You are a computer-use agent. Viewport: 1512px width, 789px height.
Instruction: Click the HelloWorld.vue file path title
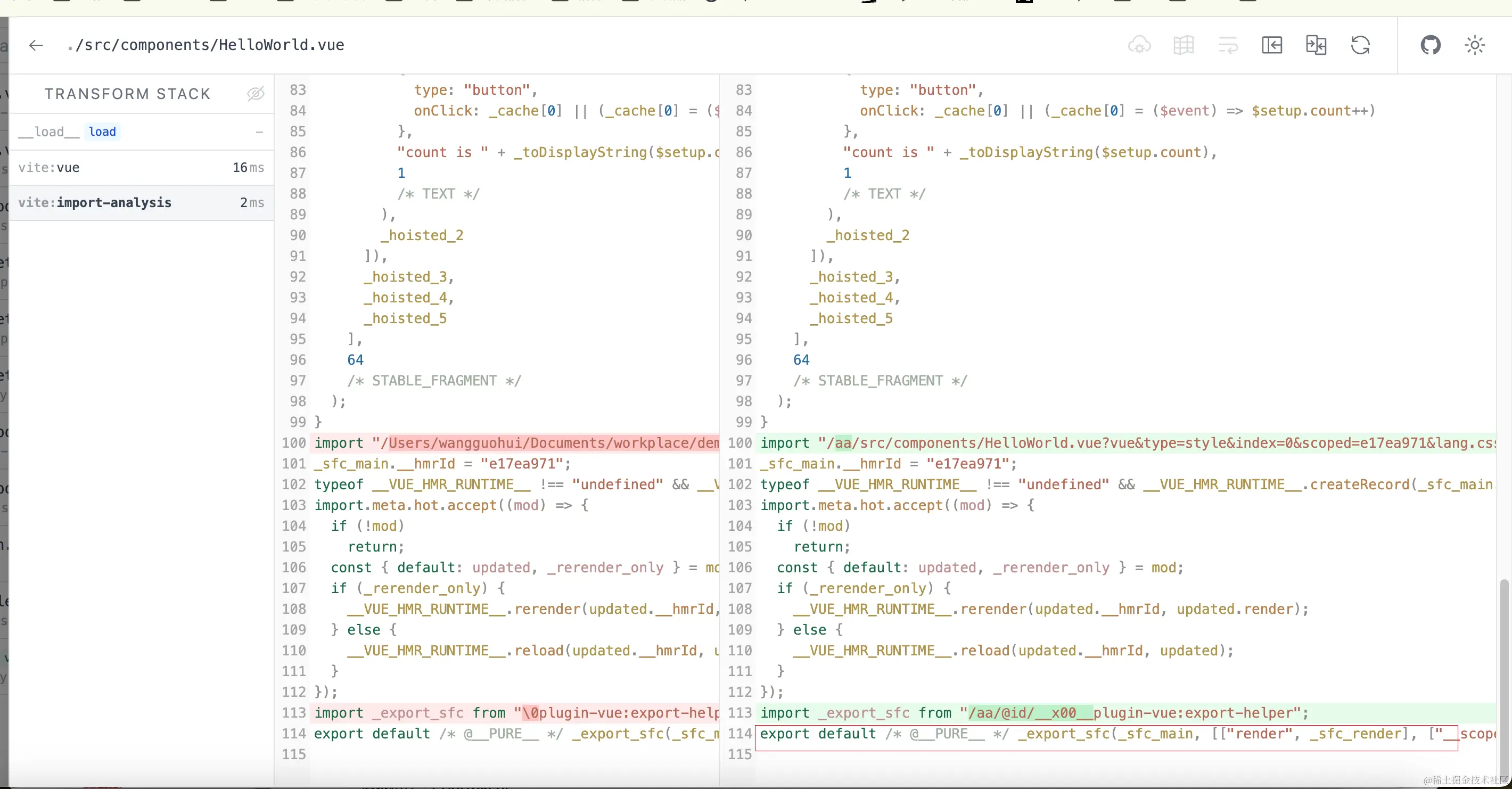pos(206,45)
